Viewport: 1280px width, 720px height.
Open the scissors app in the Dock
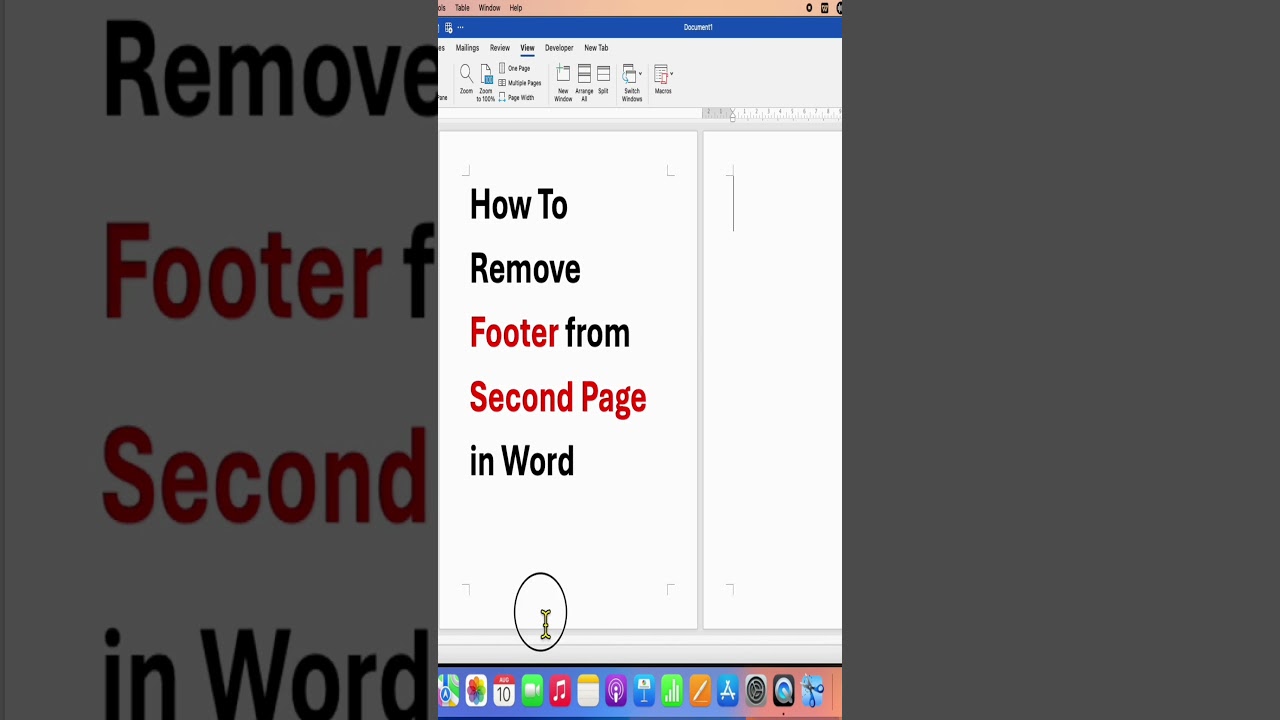(812, 690)
